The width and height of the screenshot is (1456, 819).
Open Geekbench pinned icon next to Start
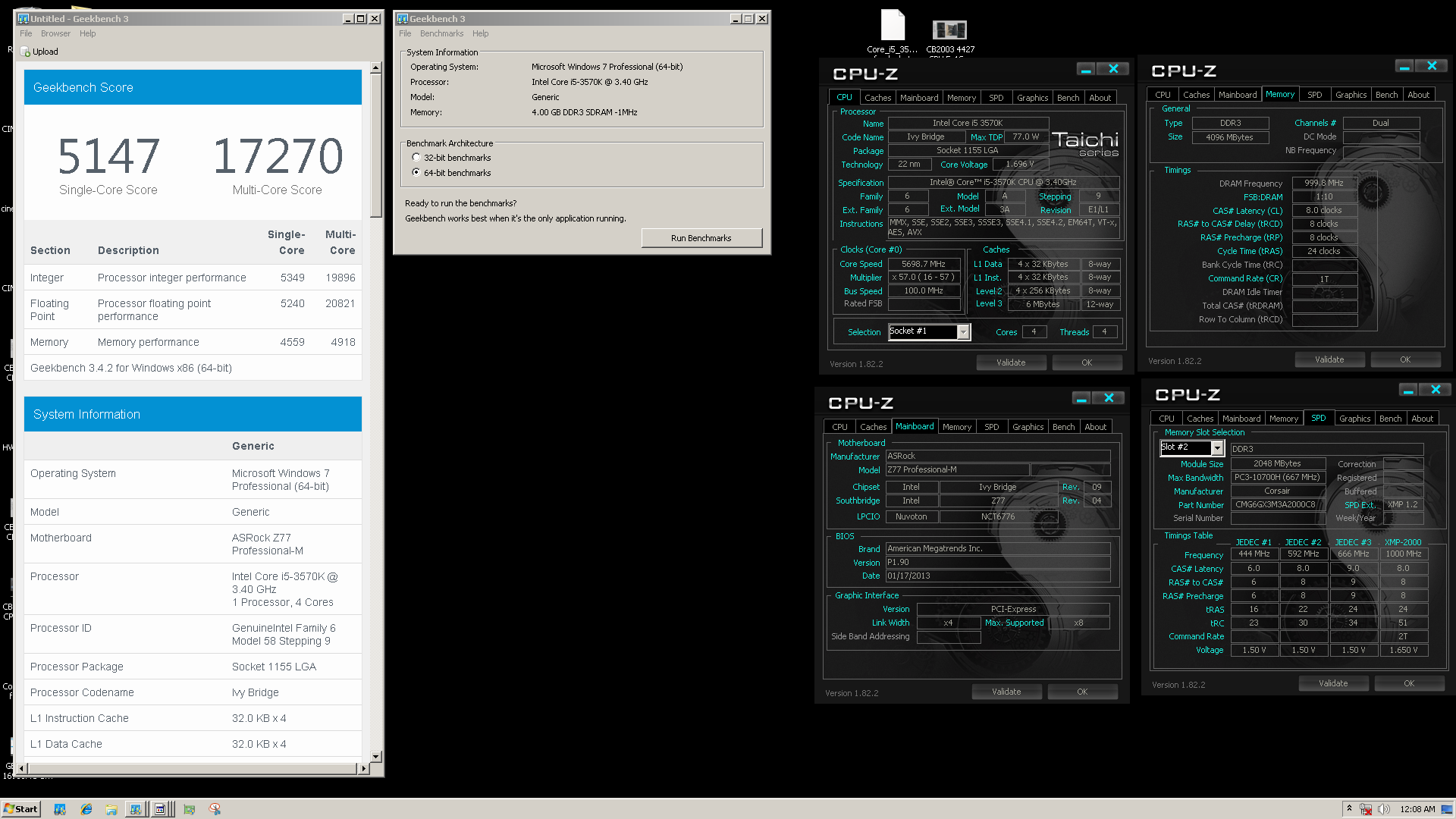click(x=60, y=809)
